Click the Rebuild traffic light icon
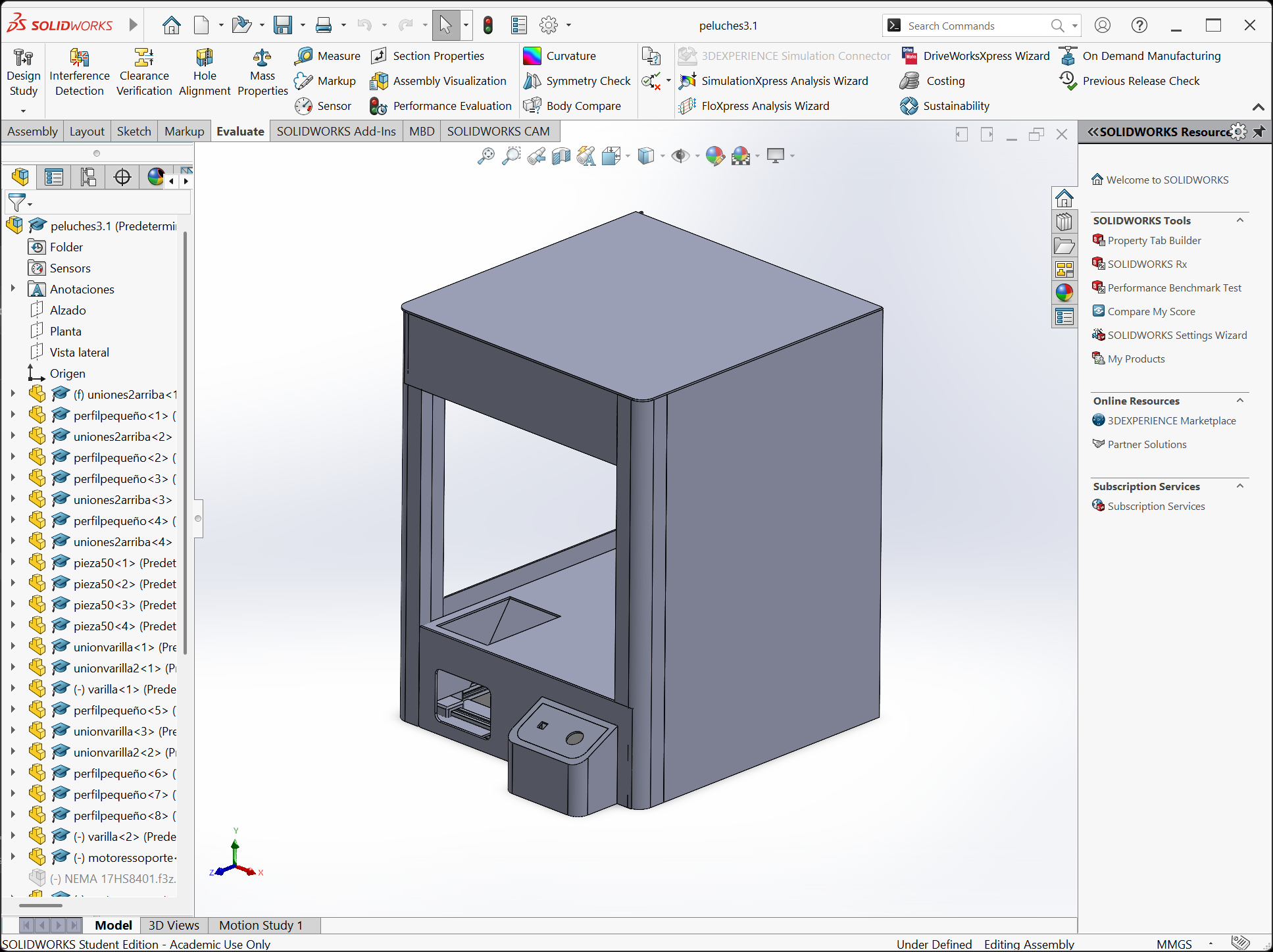The image size is (1273, 952). 488,26
